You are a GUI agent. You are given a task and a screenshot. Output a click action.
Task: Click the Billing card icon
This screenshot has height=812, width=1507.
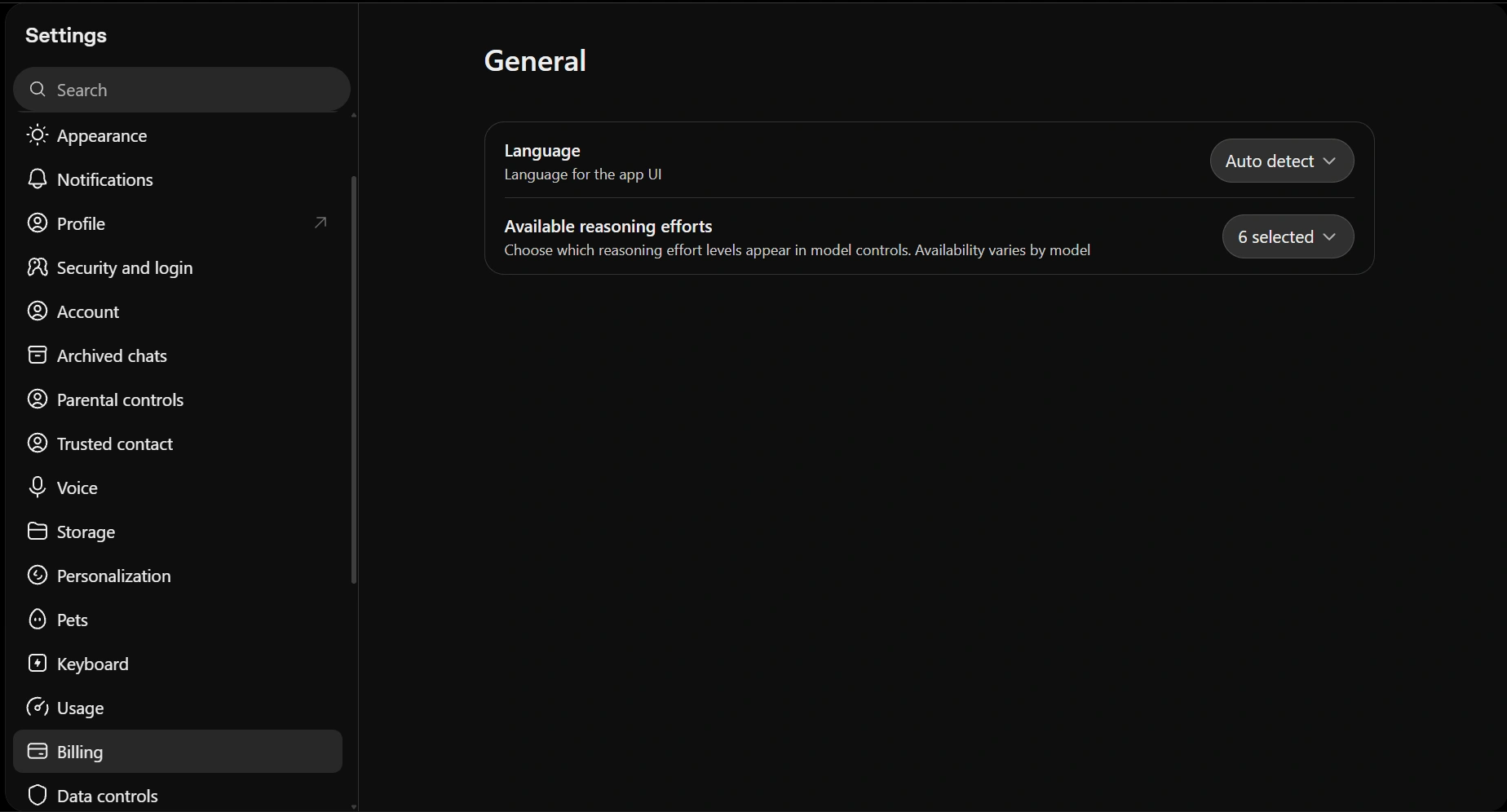pyautogui.click(x=37, y=752)
